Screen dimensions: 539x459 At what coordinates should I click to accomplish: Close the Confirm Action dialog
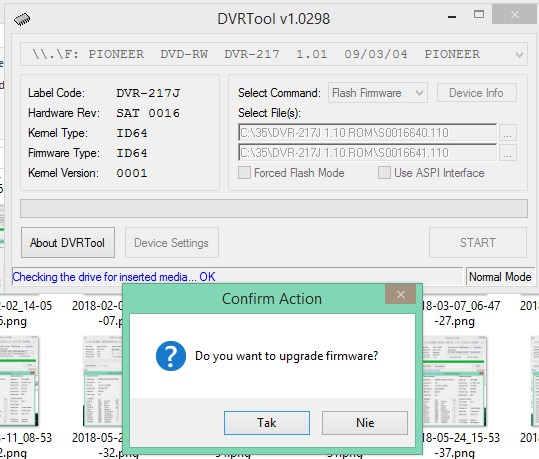[400, 294]
